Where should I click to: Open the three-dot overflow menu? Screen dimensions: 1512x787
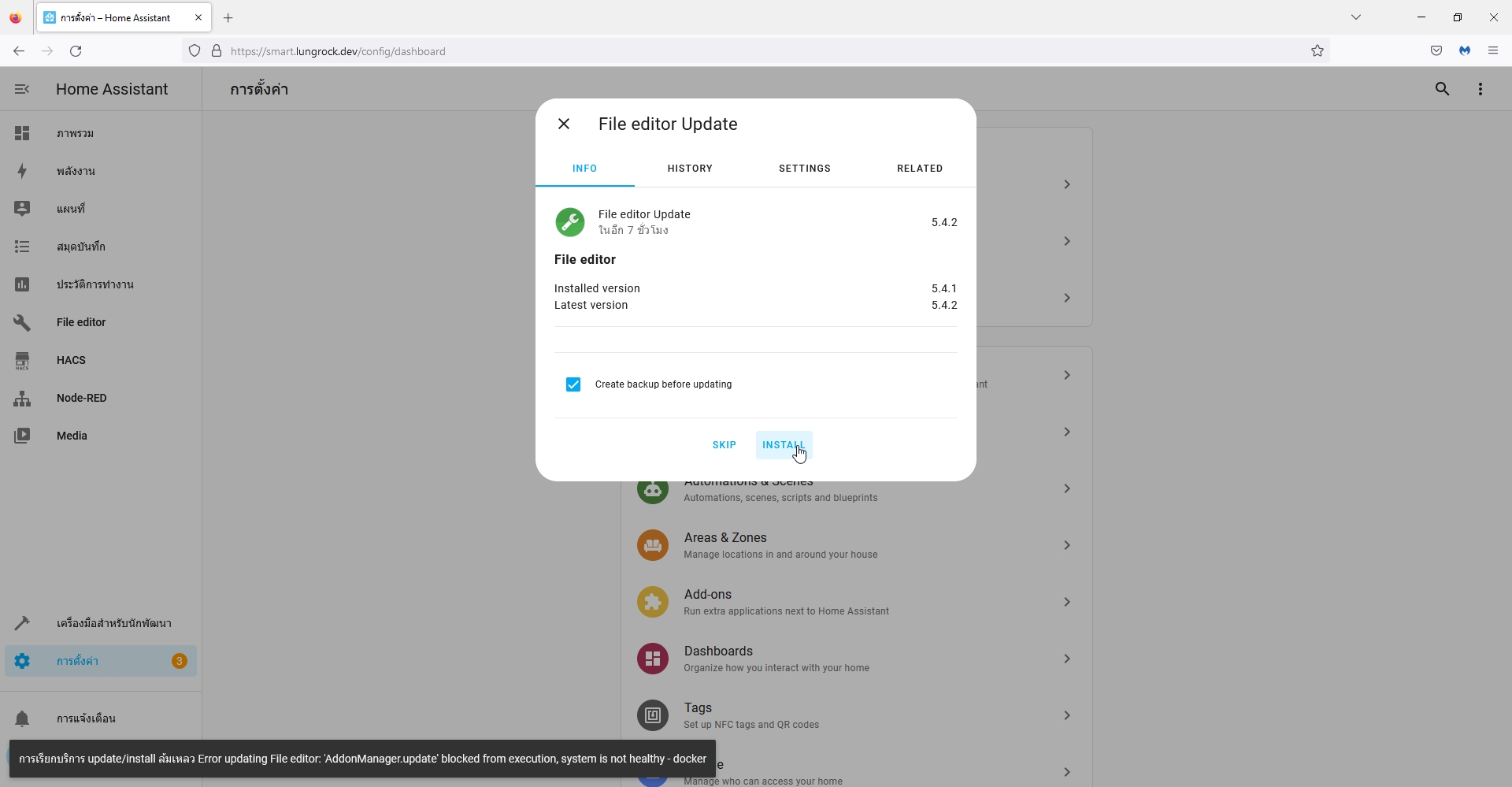1480,89
